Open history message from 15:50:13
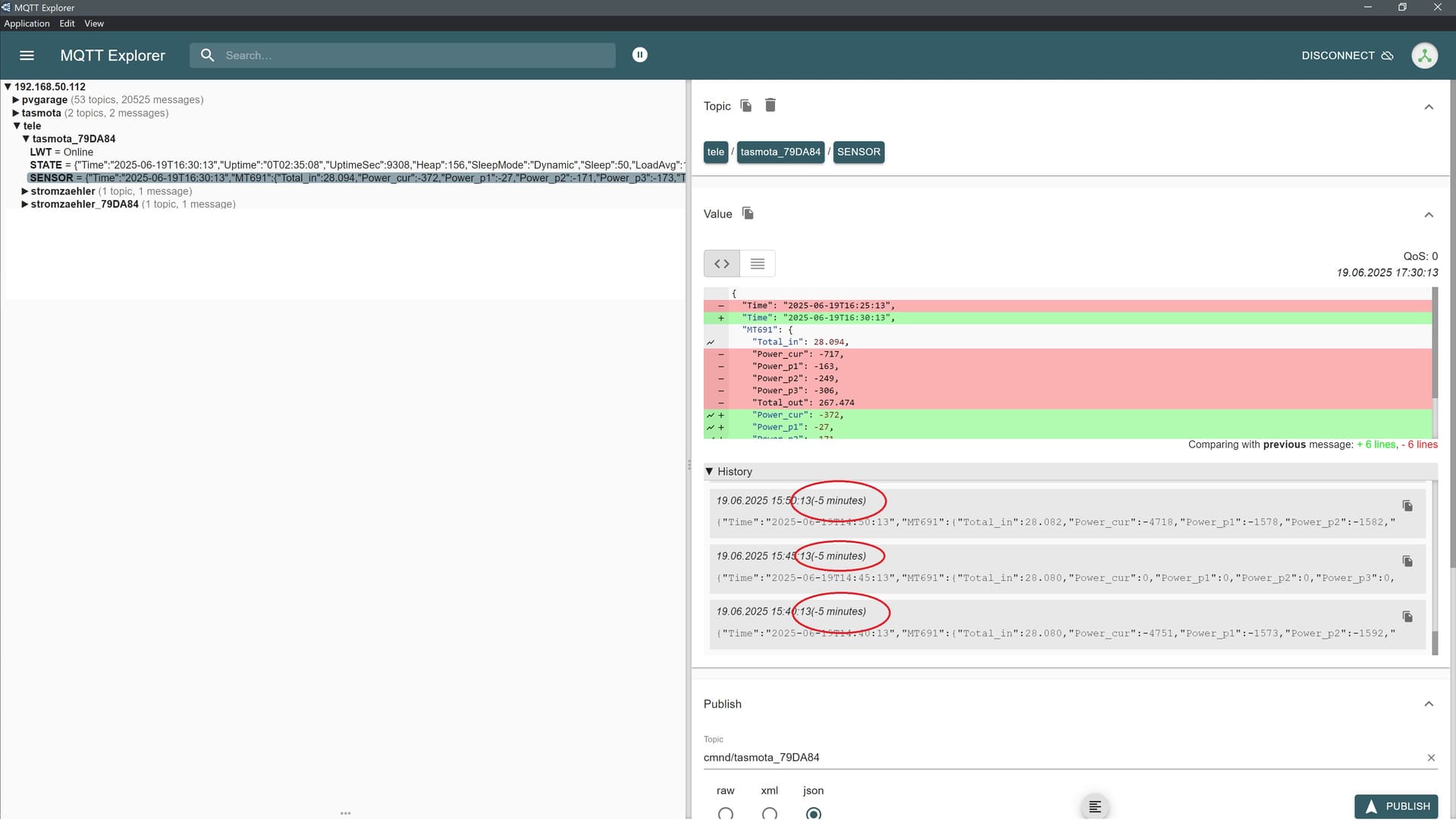Viewport: 1456px width, 820px height. click(x=1067, y=512)
